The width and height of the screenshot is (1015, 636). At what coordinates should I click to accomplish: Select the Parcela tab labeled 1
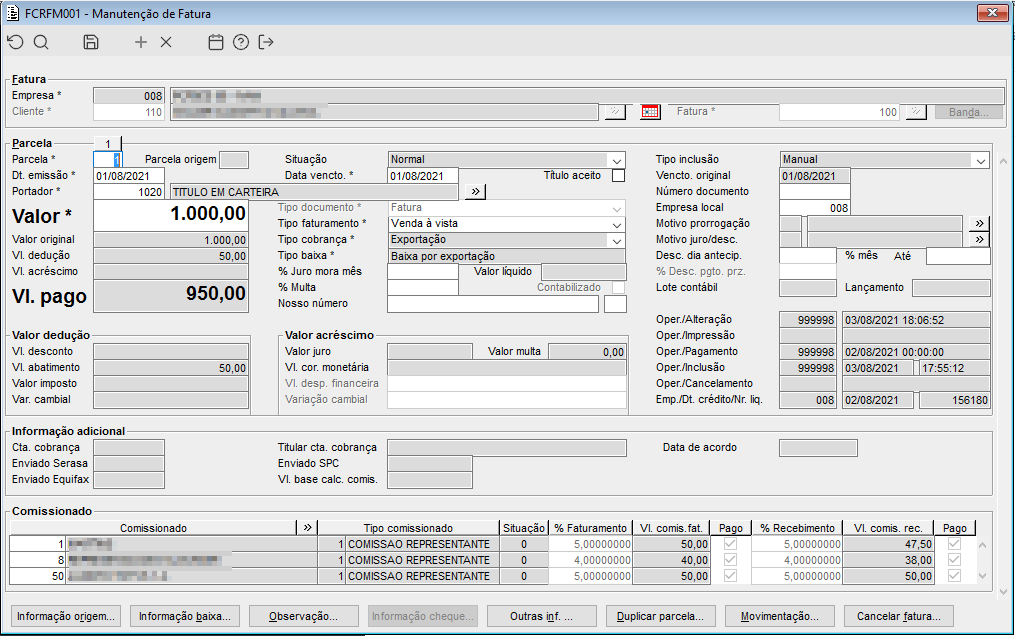tap(107, 143)
